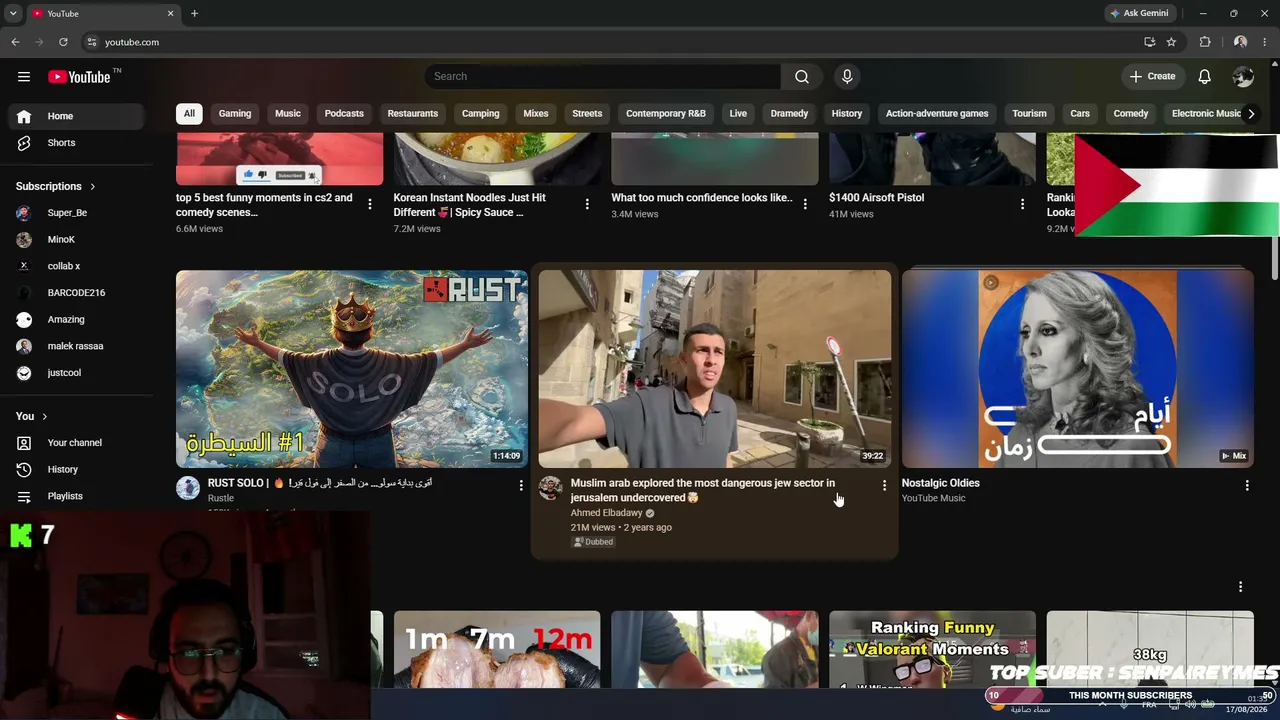Open Ahmed Elbadawy channel avatar
The height and width of the screenshot is (720, 1280).
pyautogui.click(x=550, y=488)
